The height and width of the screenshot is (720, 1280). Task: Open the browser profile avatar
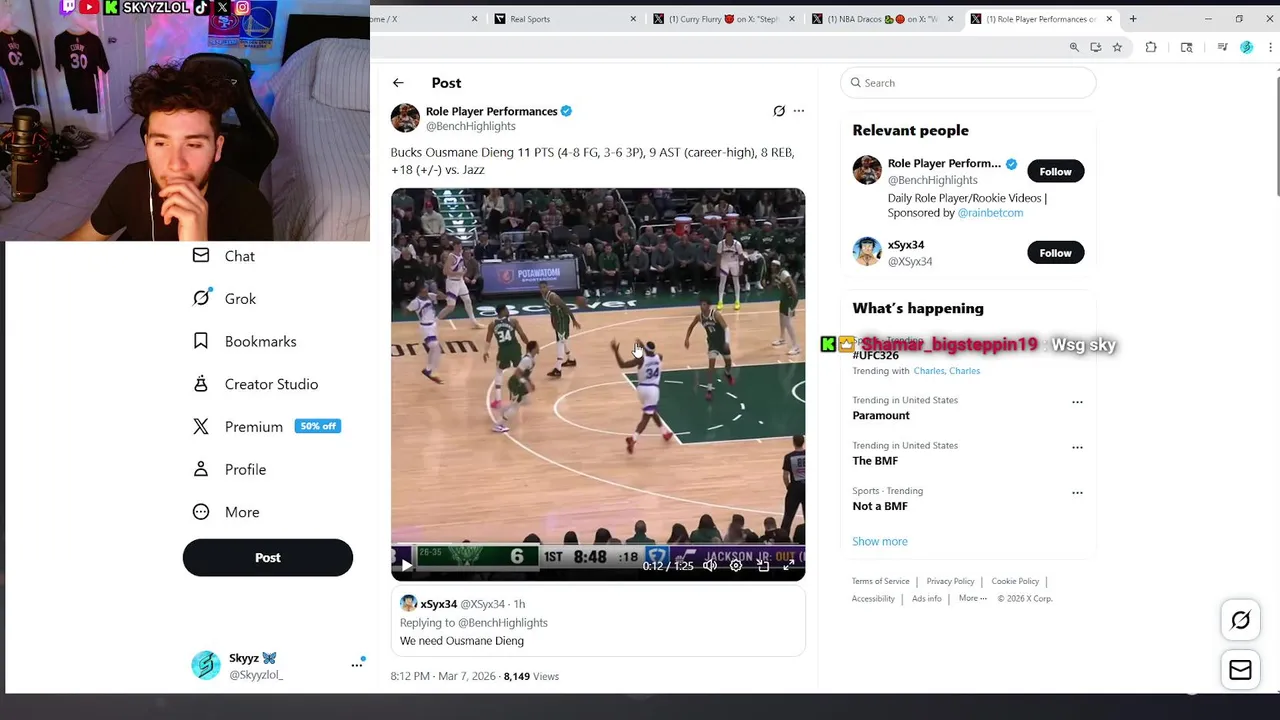[x=1246, y=47]
